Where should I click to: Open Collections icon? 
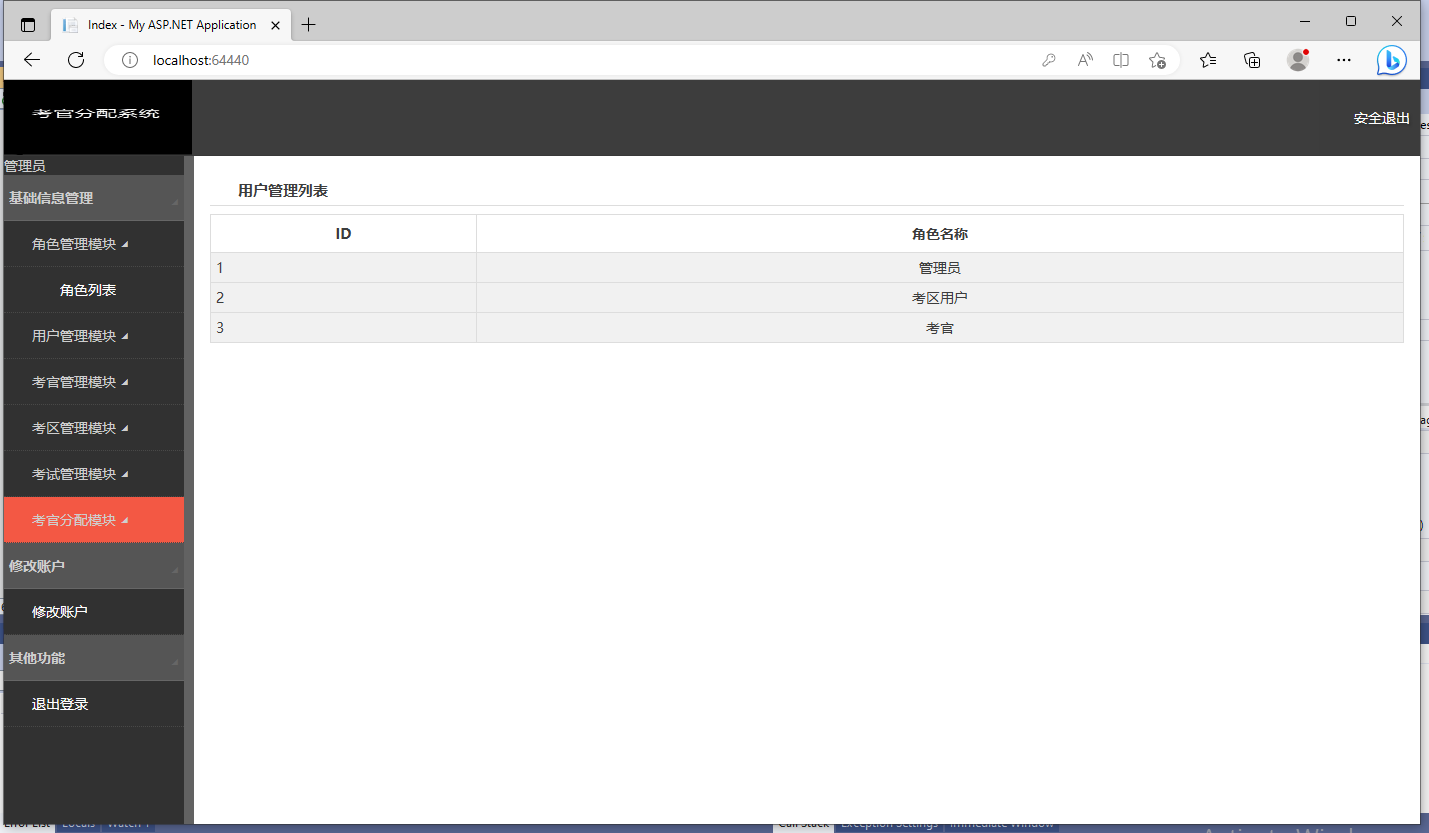click(x=1252, y=60)
